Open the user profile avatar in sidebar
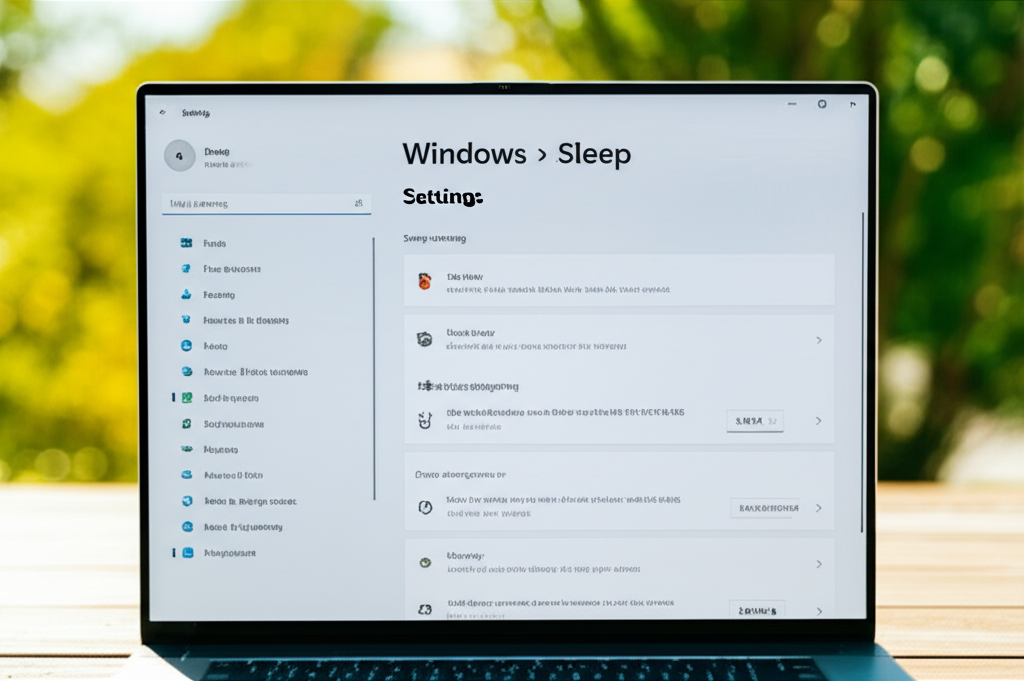 [x=179, y=155]
